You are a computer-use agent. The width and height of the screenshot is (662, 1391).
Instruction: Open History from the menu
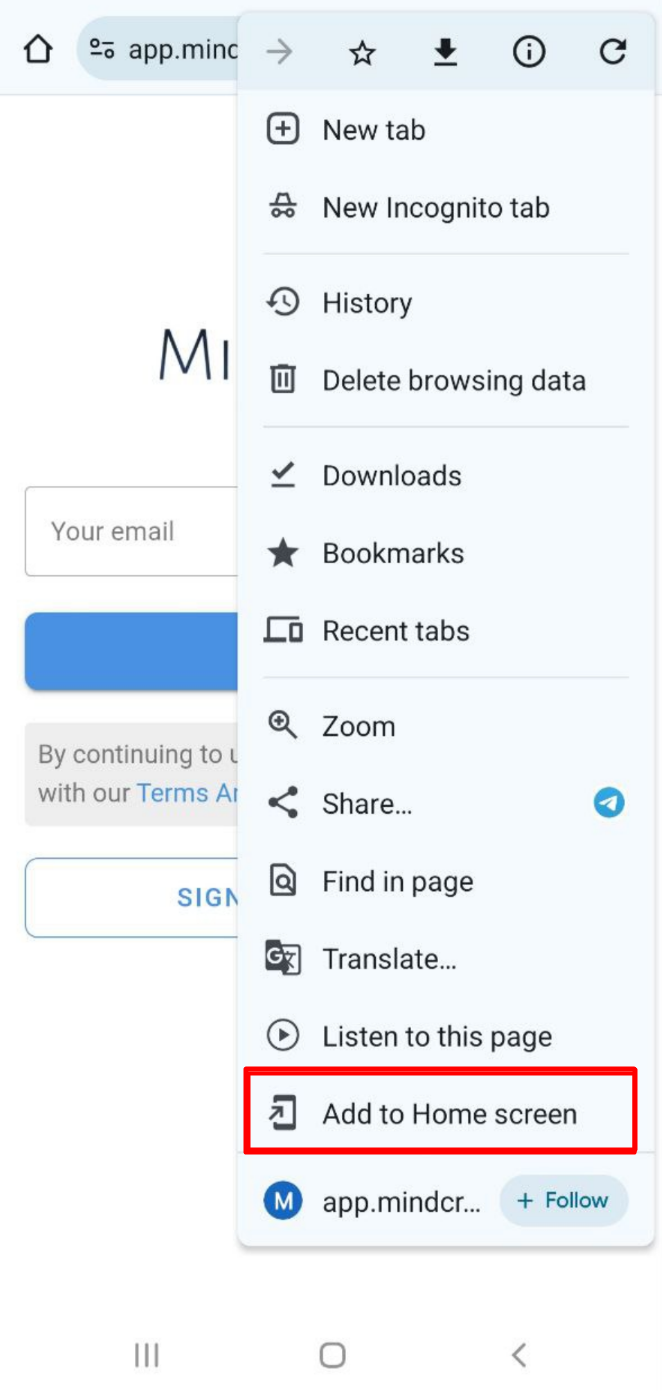366,303
